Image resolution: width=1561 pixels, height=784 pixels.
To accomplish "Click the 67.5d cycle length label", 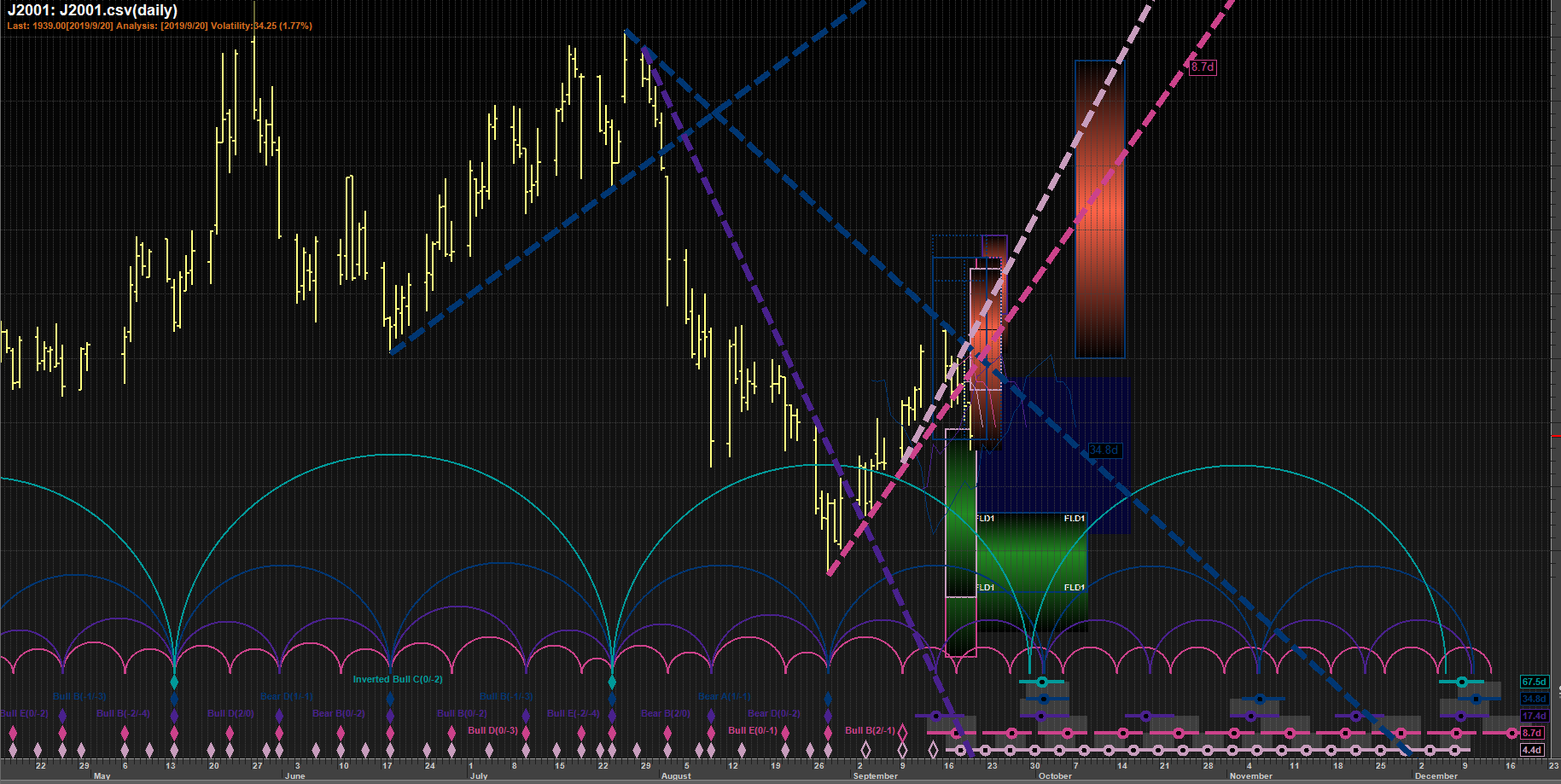I will 1534,682.
